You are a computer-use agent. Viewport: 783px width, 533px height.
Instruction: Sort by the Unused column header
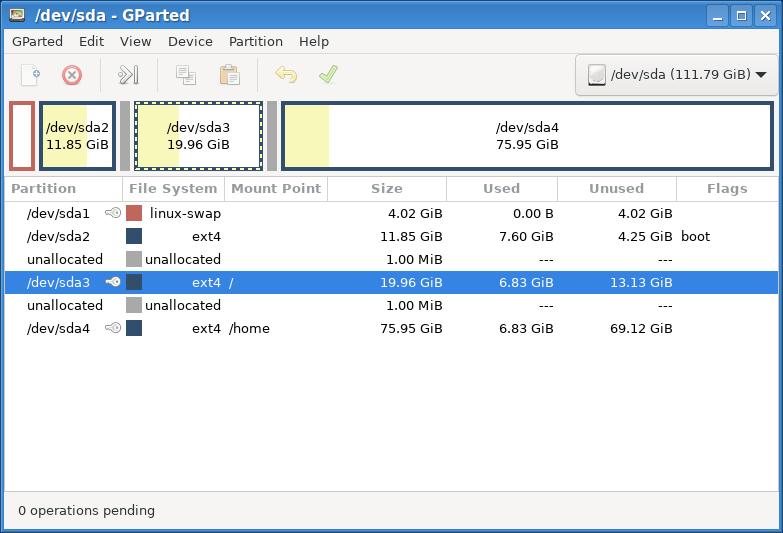point(616,189)
